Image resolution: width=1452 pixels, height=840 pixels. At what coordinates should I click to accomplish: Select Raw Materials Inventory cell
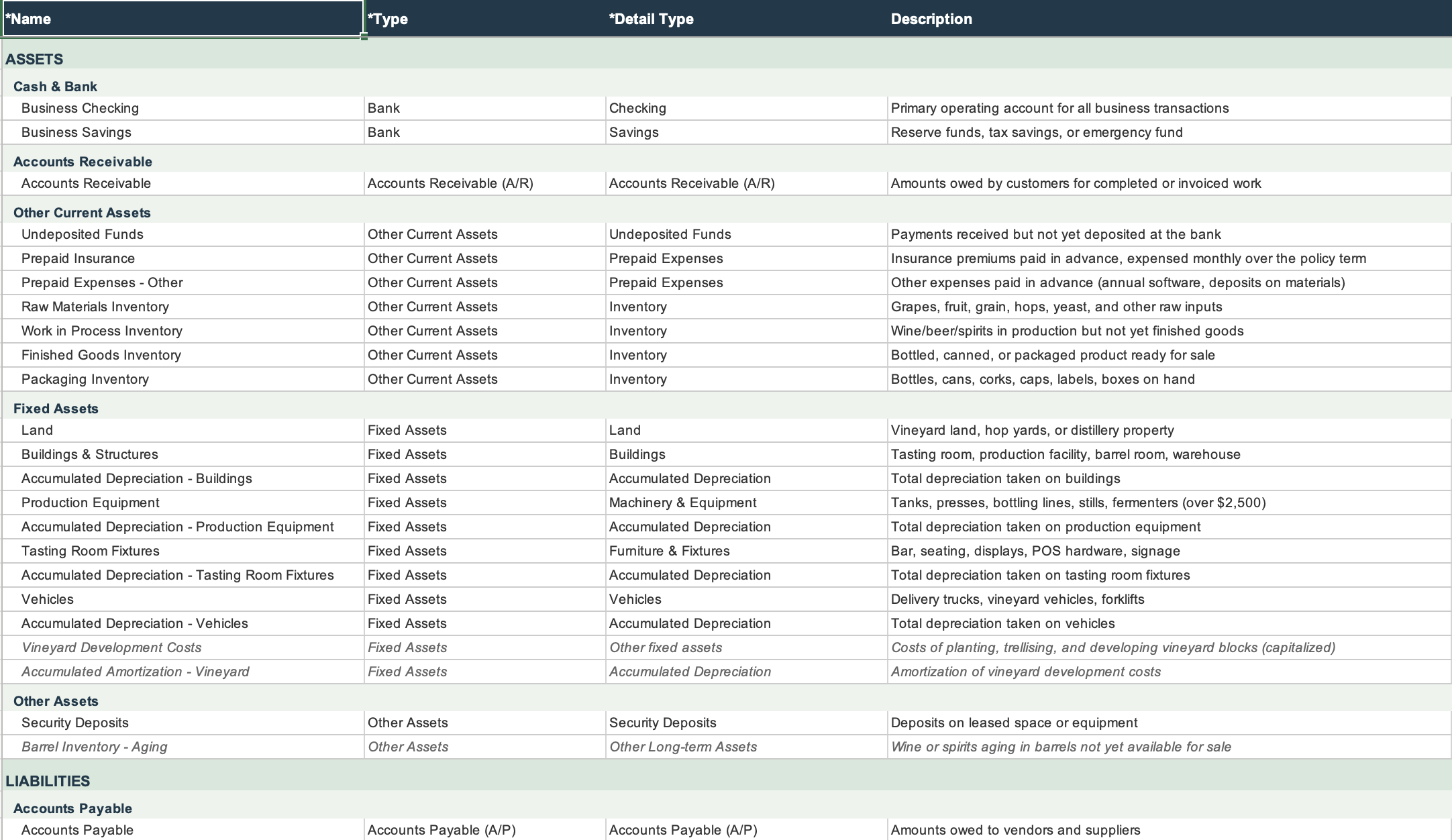(x=183, y=307)
